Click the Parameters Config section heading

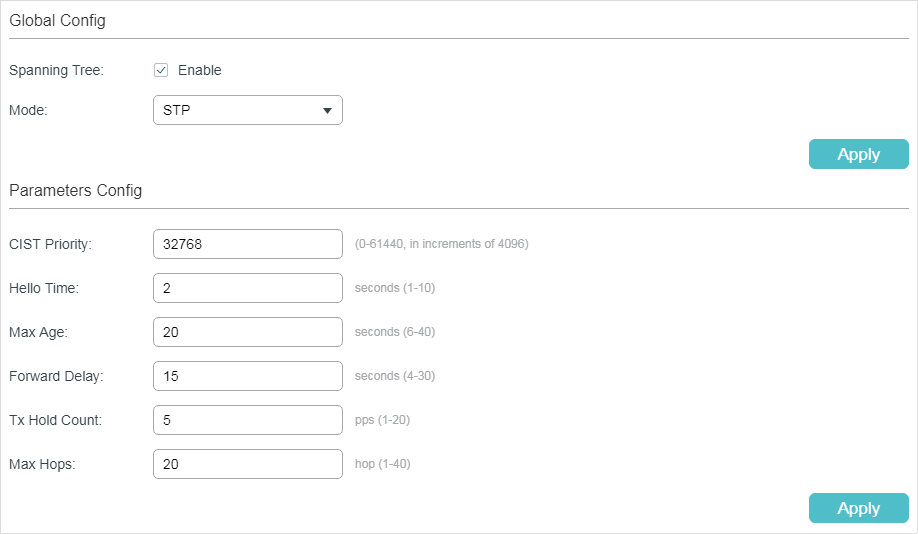(x=76, y=190)
